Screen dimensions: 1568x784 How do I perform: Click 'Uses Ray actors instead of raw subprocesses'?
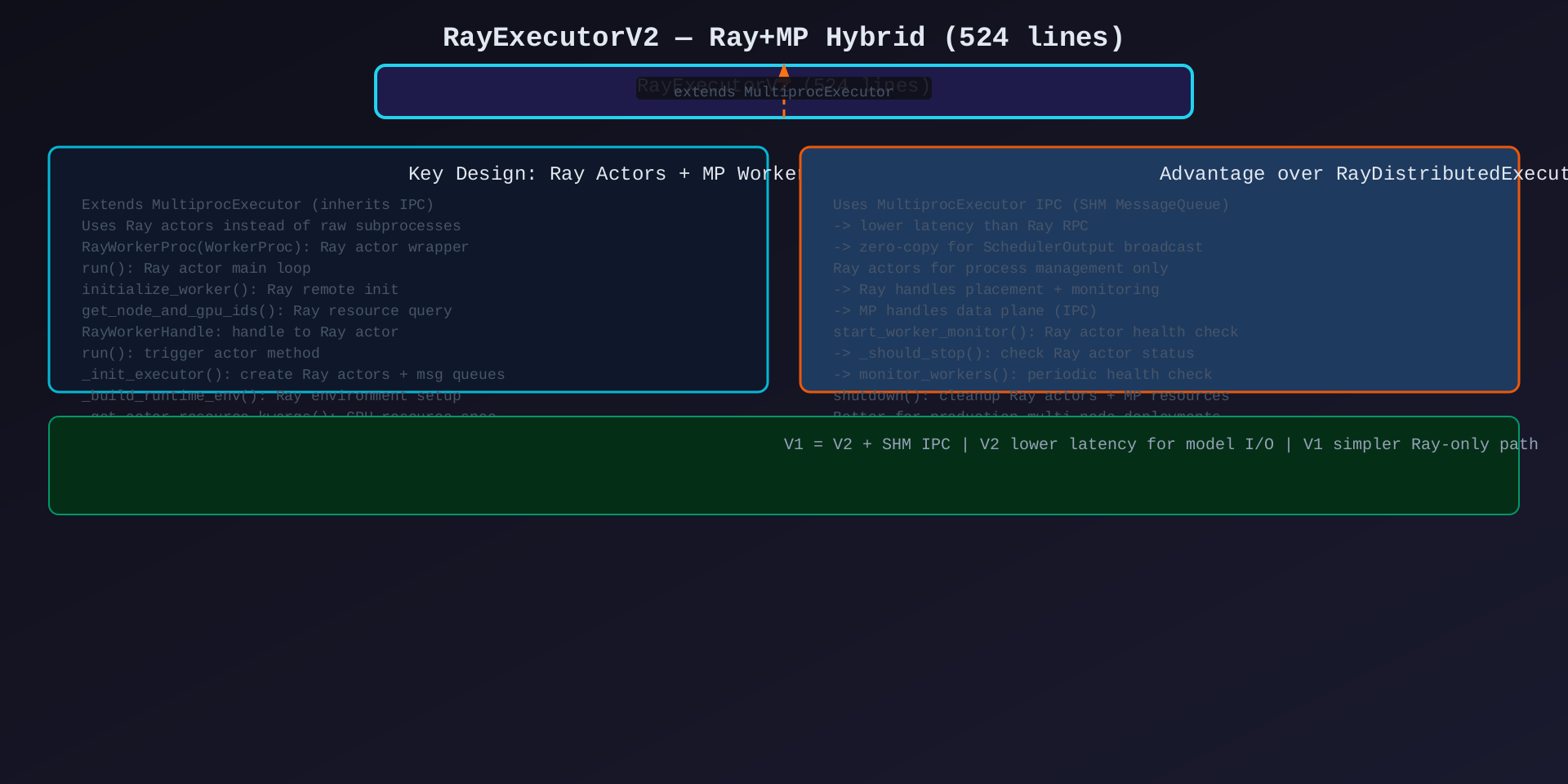[x=271, y=226]
